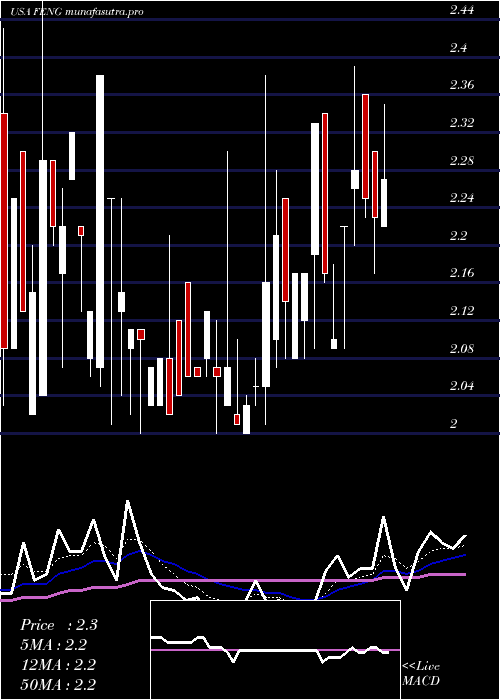Click the 2.36 price axis label
Viewport: 500px width, 700px height.
click(462, 85)
